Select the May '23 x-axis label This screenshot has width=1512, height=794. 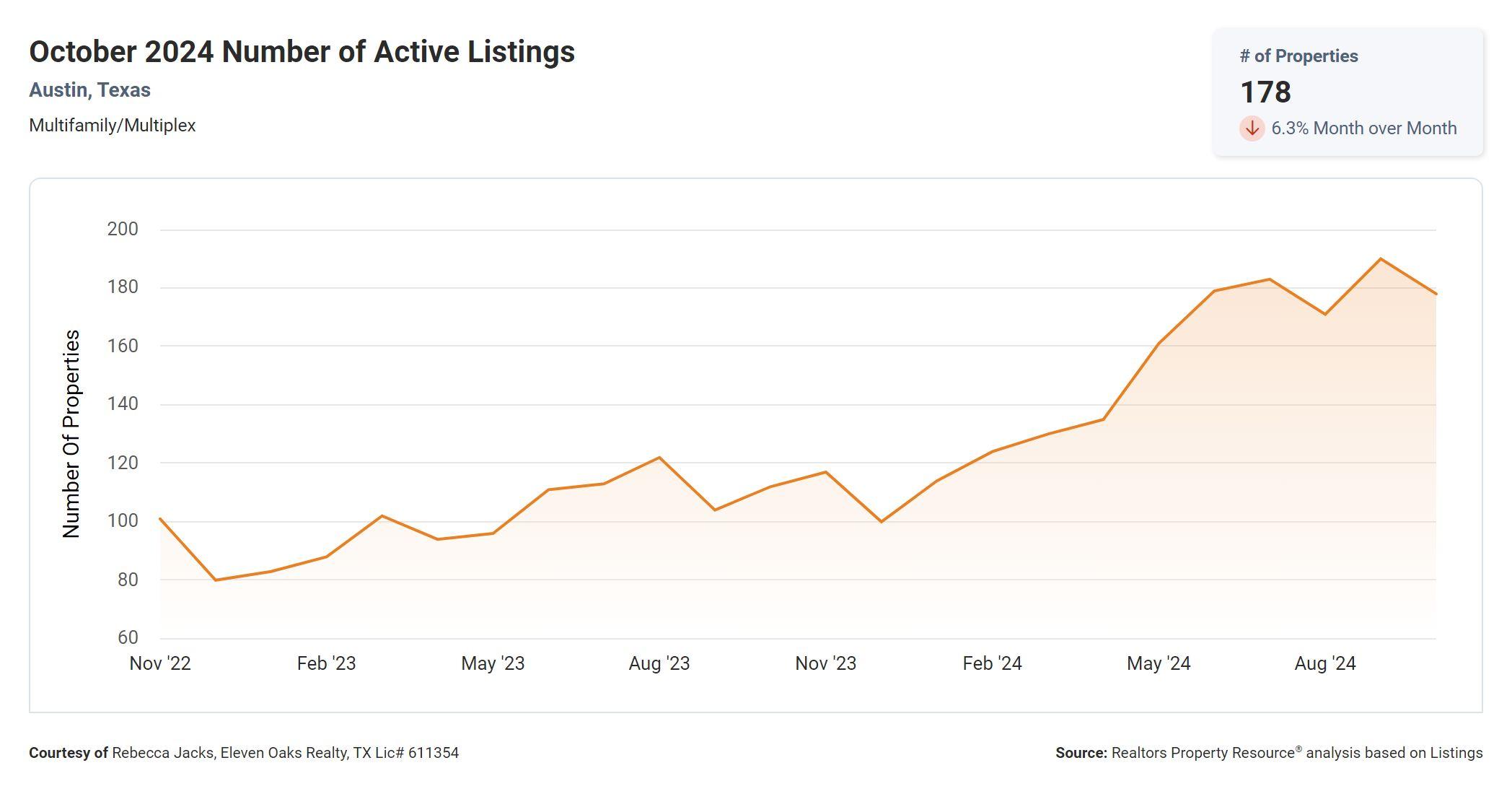pyautogui.click(x=493, y=663)
